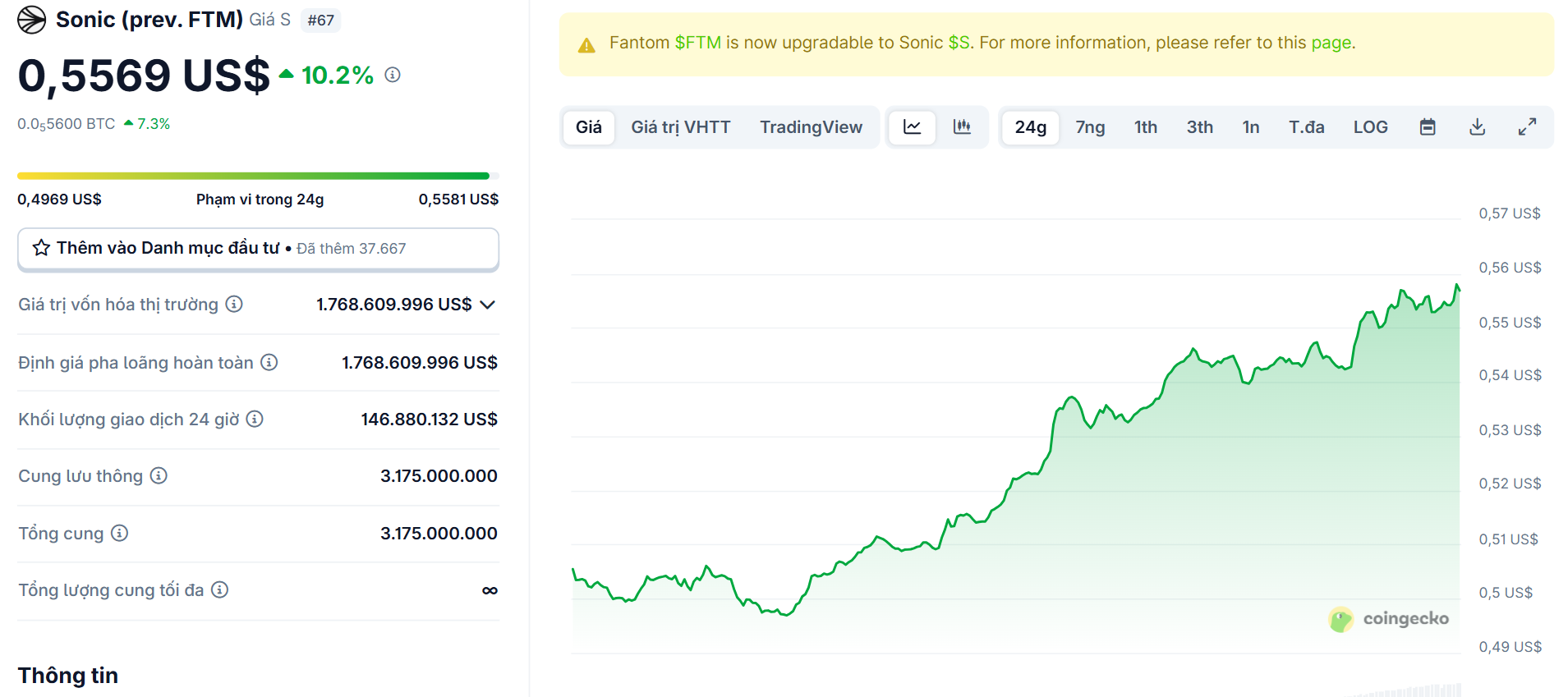The width and height of the screenshot is (1568, 697).
Task: Click the Thông tin heading
Action: tap(68, 676)
